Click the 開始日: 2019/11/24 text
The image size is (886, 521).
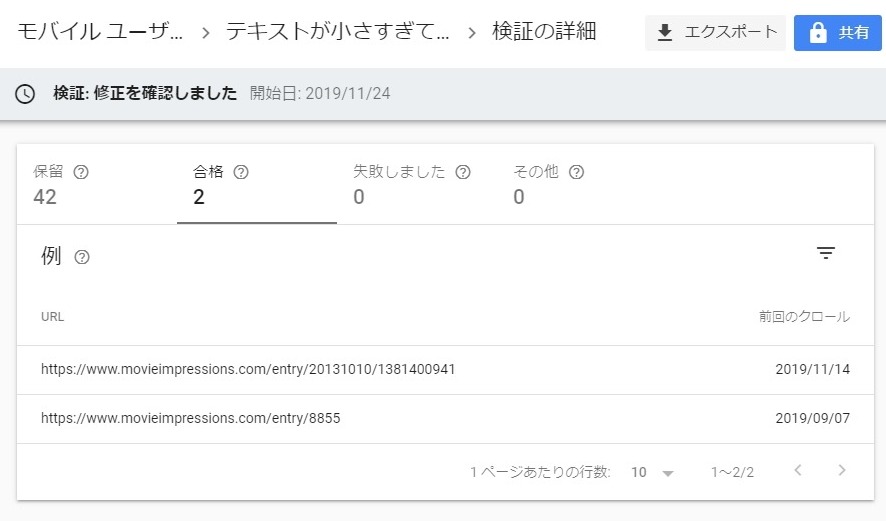tap(320, 94)
